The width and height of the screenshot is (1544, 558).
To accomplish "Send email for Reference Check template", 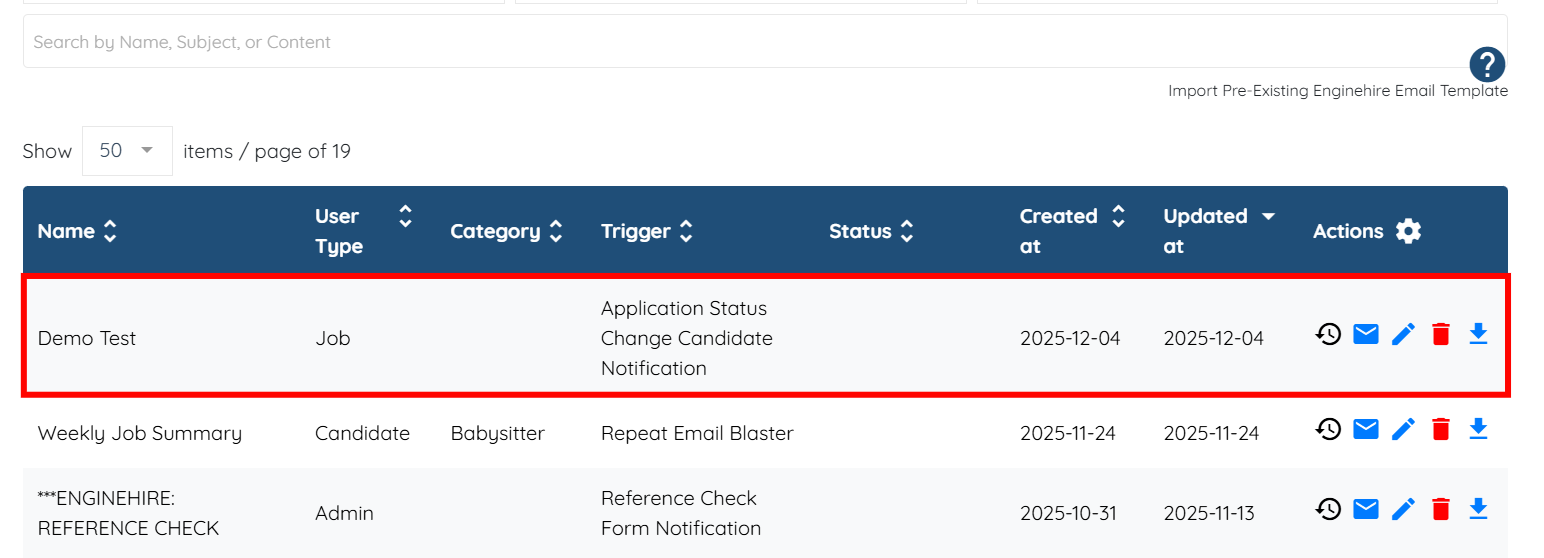I will (1366, 509).
